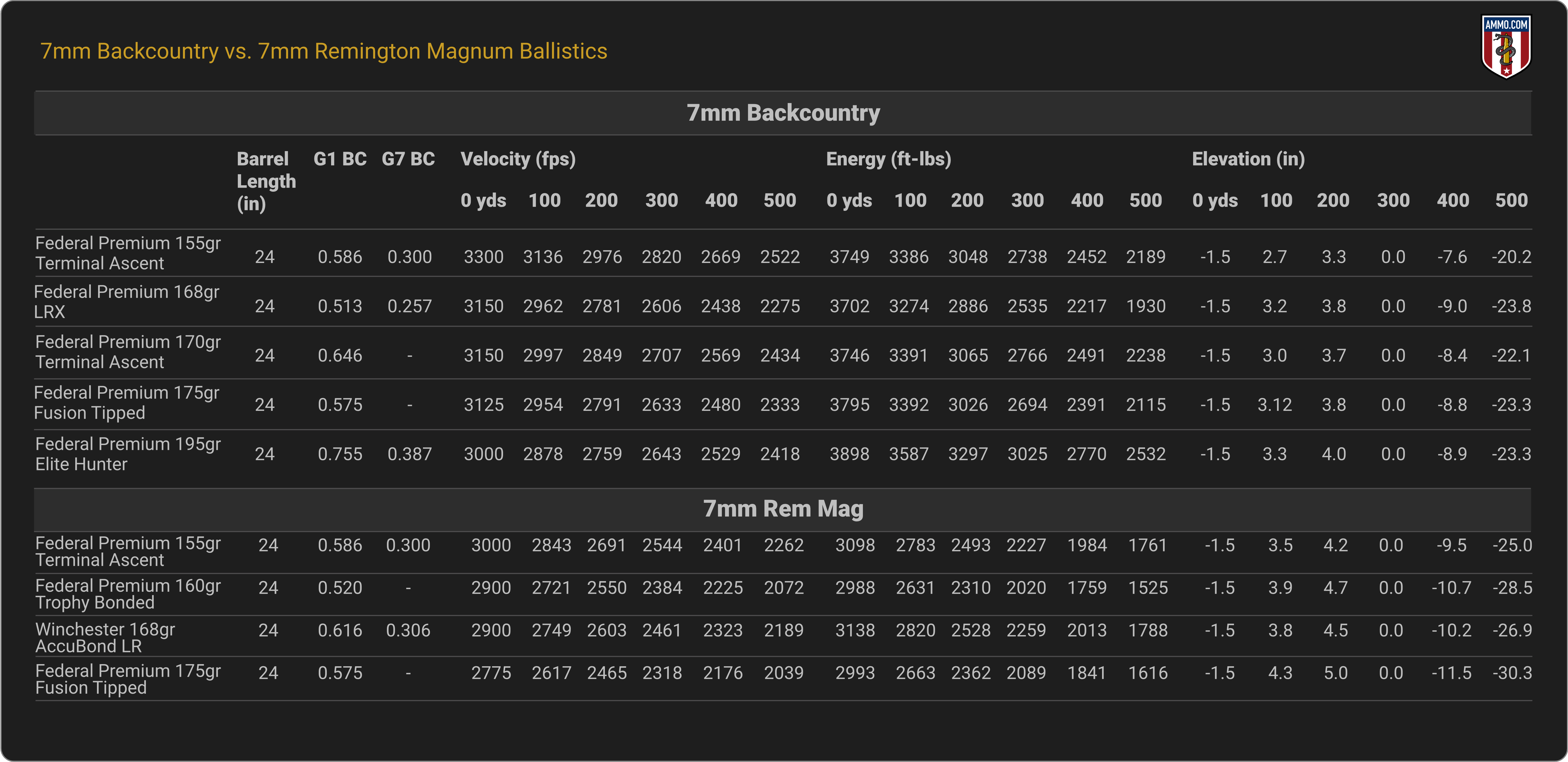Click energy value '3898'
Viewport: 1568px width, 762px height.
coord(849,454)
